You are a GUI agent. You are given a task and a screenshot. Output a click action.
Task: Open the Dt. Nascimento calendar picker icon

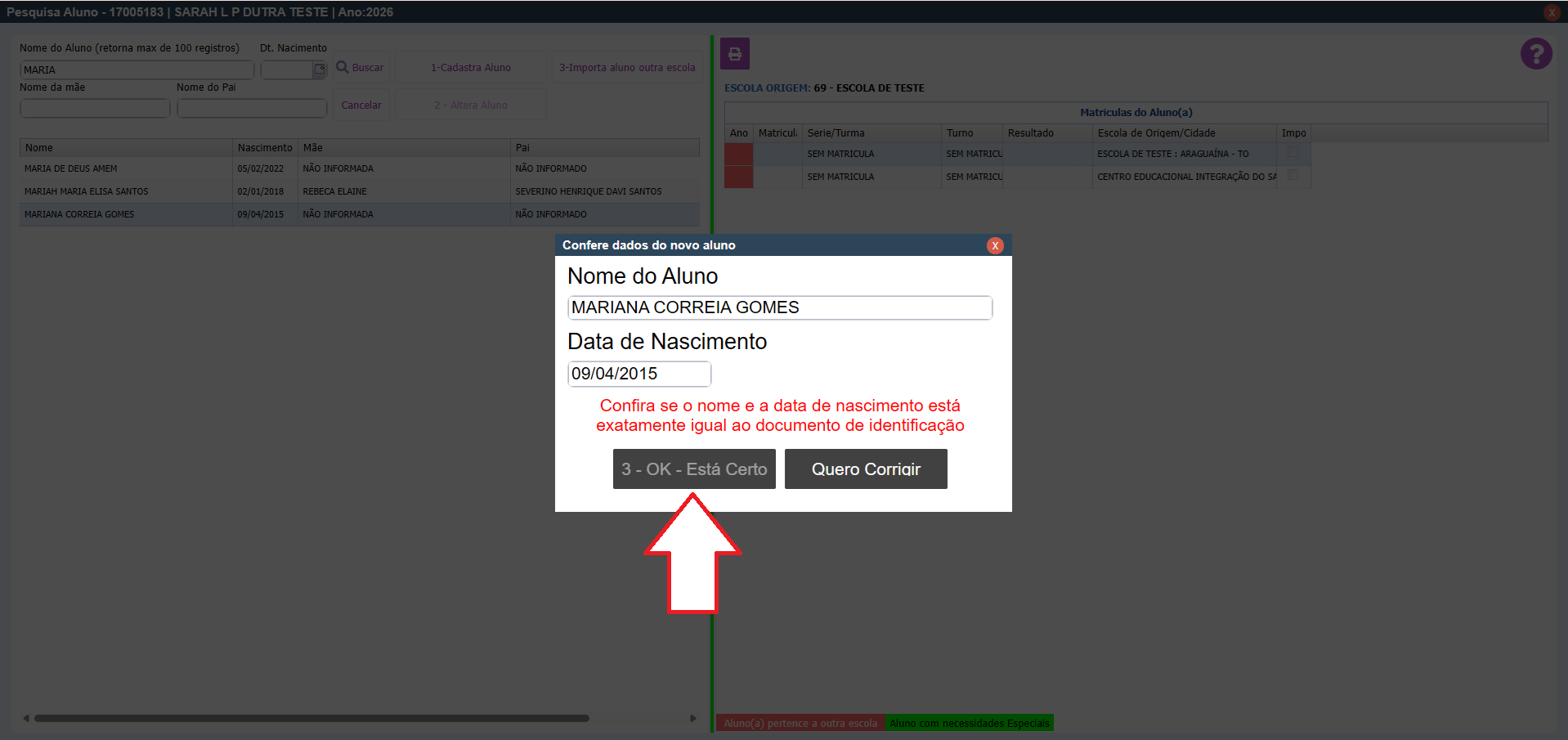[320, 70]
